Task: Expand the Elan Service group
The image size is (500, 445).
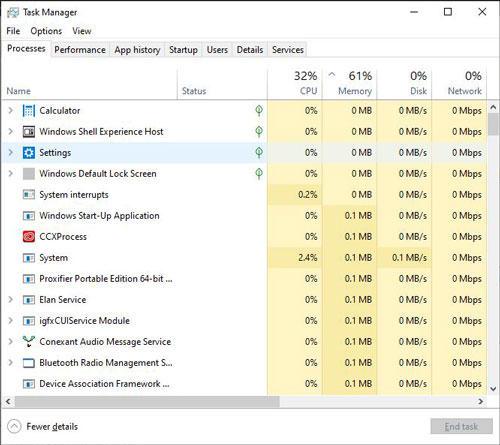Action: pos(11,300)
